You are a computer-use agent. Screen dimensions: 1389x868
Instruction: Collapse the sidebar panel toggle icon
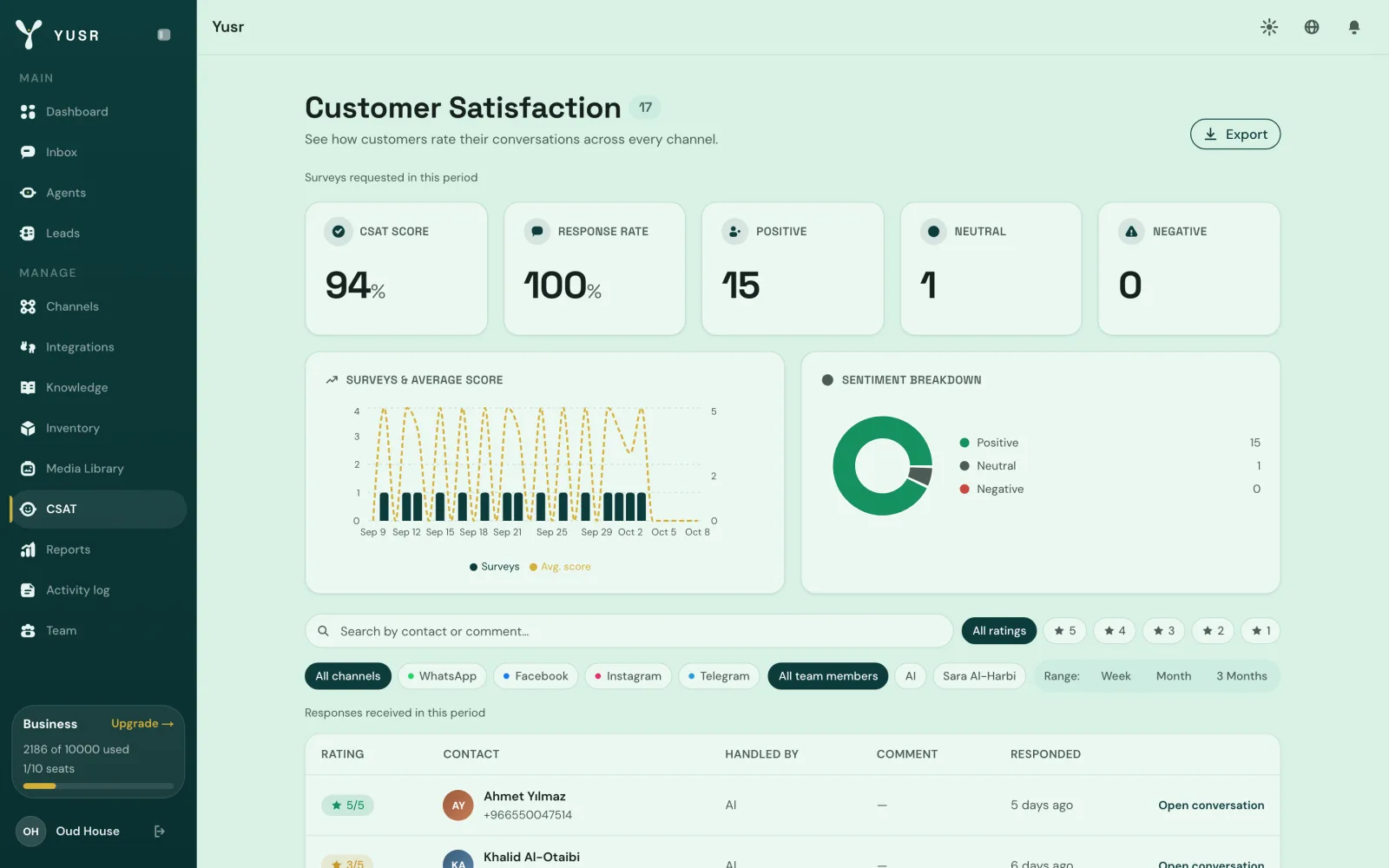coord(164,35)
